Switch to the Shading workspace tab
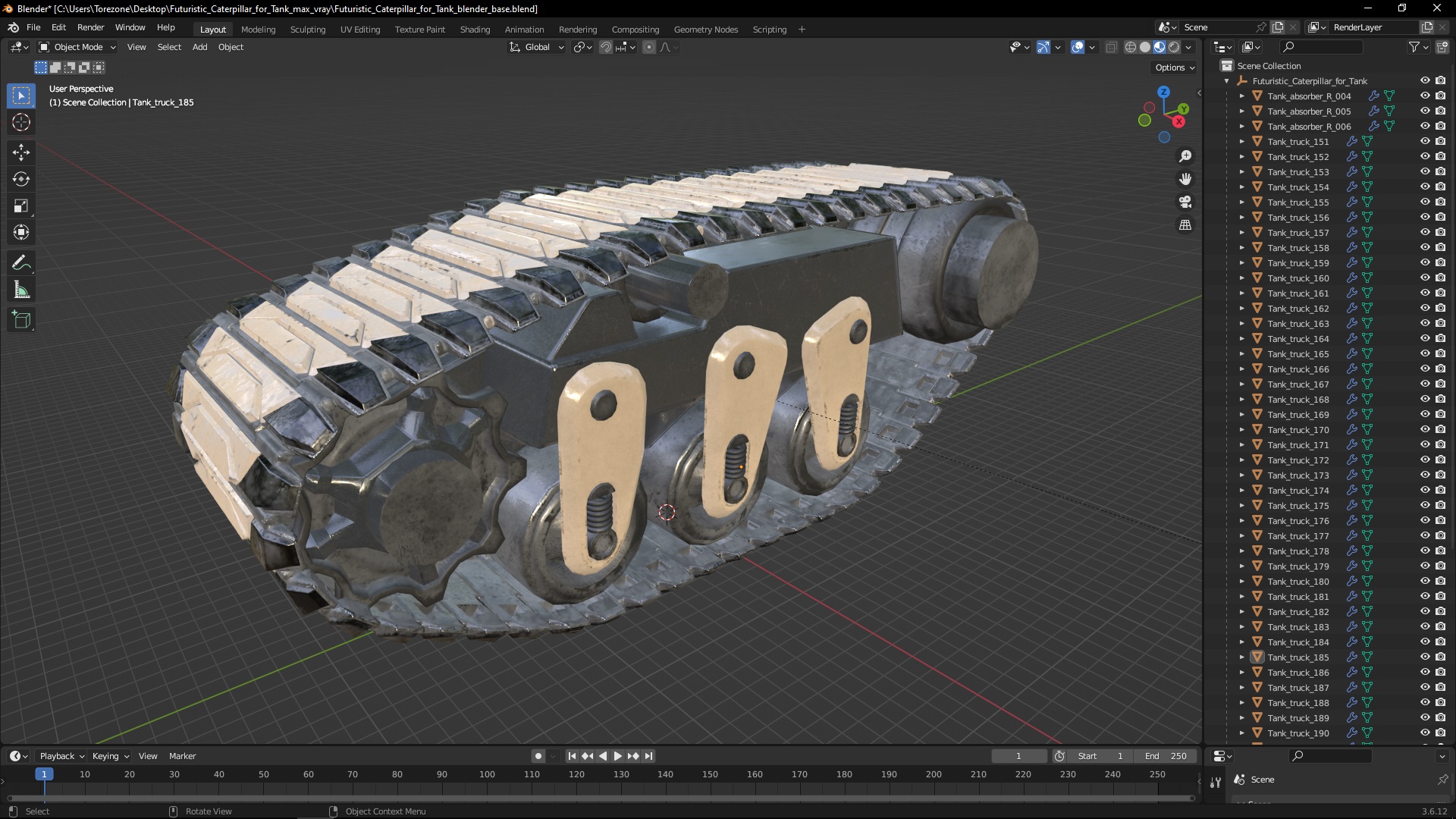 475,30
